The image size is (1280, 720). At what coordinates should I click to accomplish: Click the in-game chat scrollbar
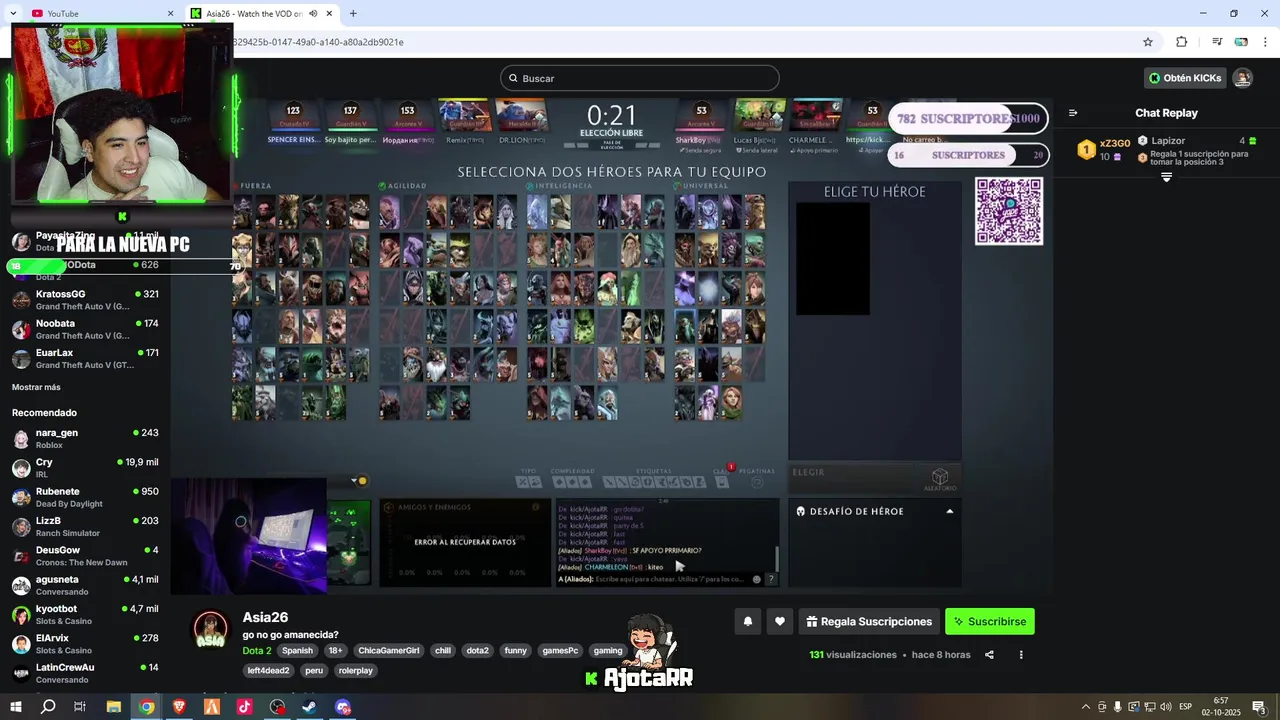[x=777, y=558]
